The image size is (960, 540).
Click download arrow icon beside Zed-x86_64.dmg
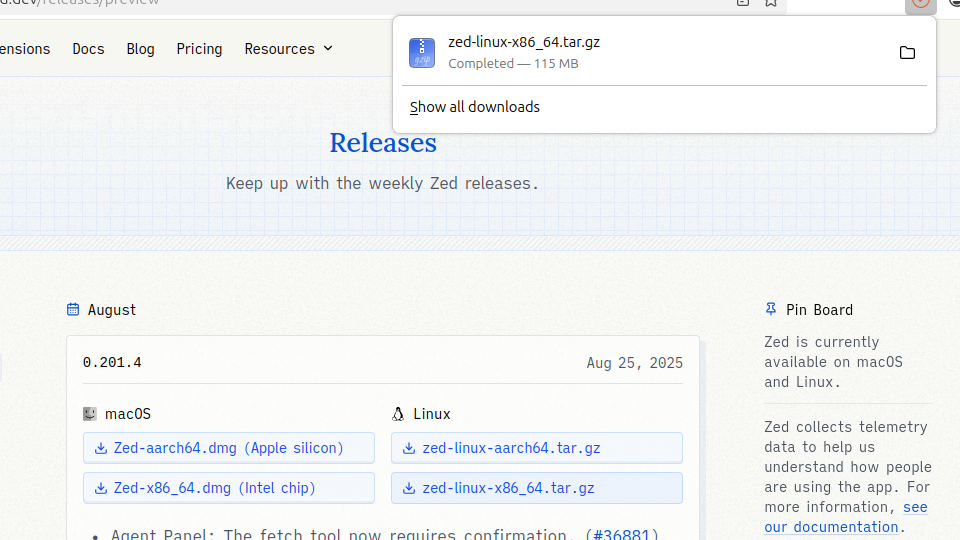click(101, 488)
